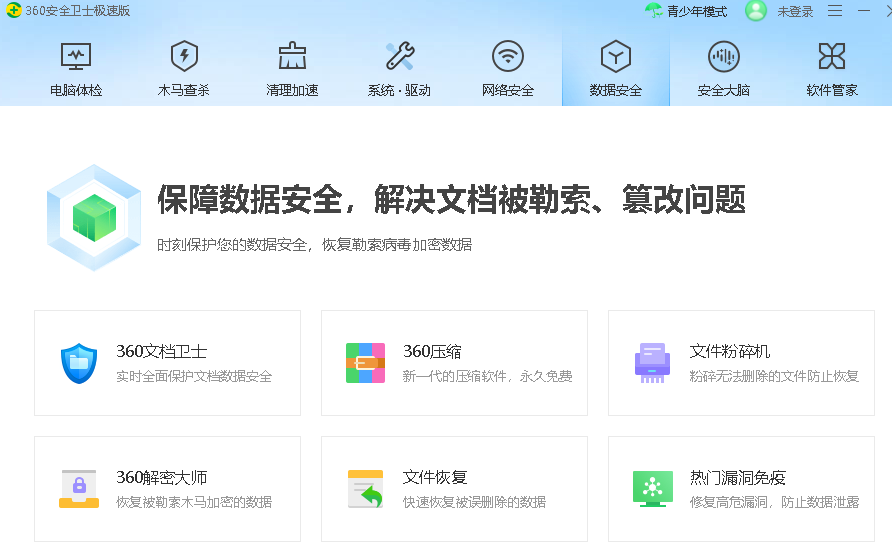
Task: Select the 数据安全 tab label
Action: tap(616, 90)
